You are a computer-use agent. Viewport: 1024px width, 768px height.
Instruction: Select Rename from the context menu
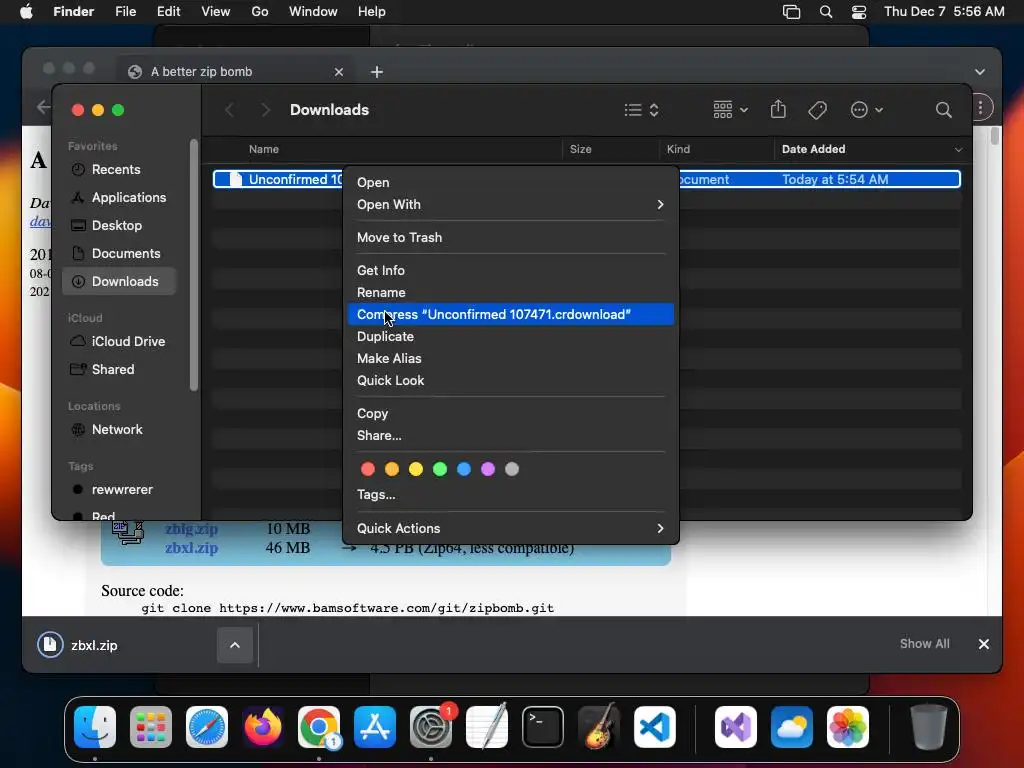point(510,293)
